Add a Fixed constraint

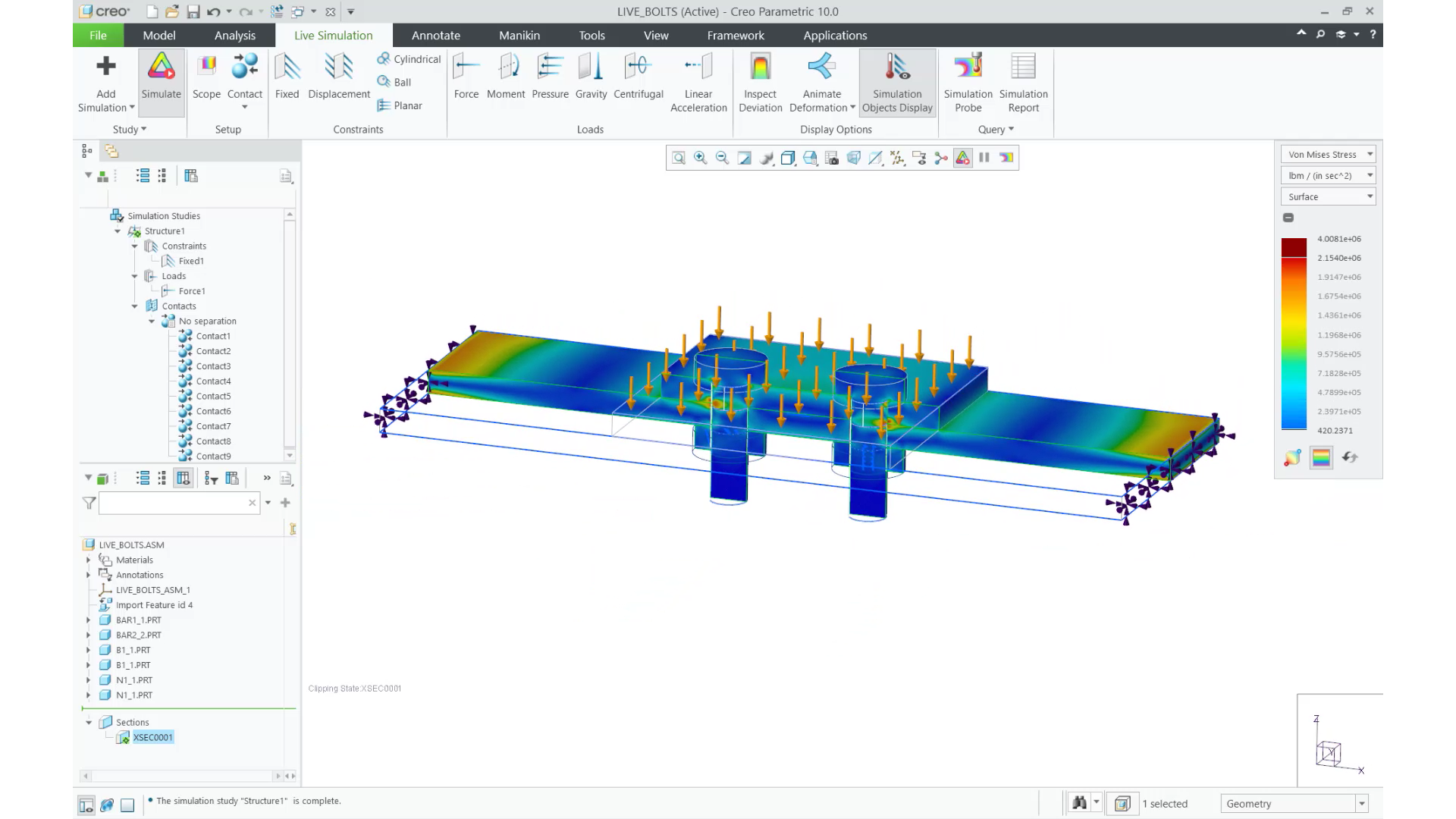tap(287, 77)
